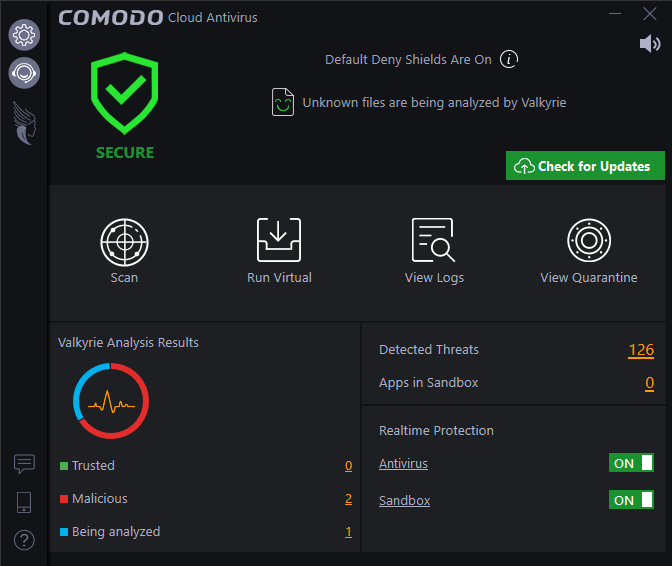Open the Detected Threats count 126
This screenshot has height=566, width=672.
641,350
